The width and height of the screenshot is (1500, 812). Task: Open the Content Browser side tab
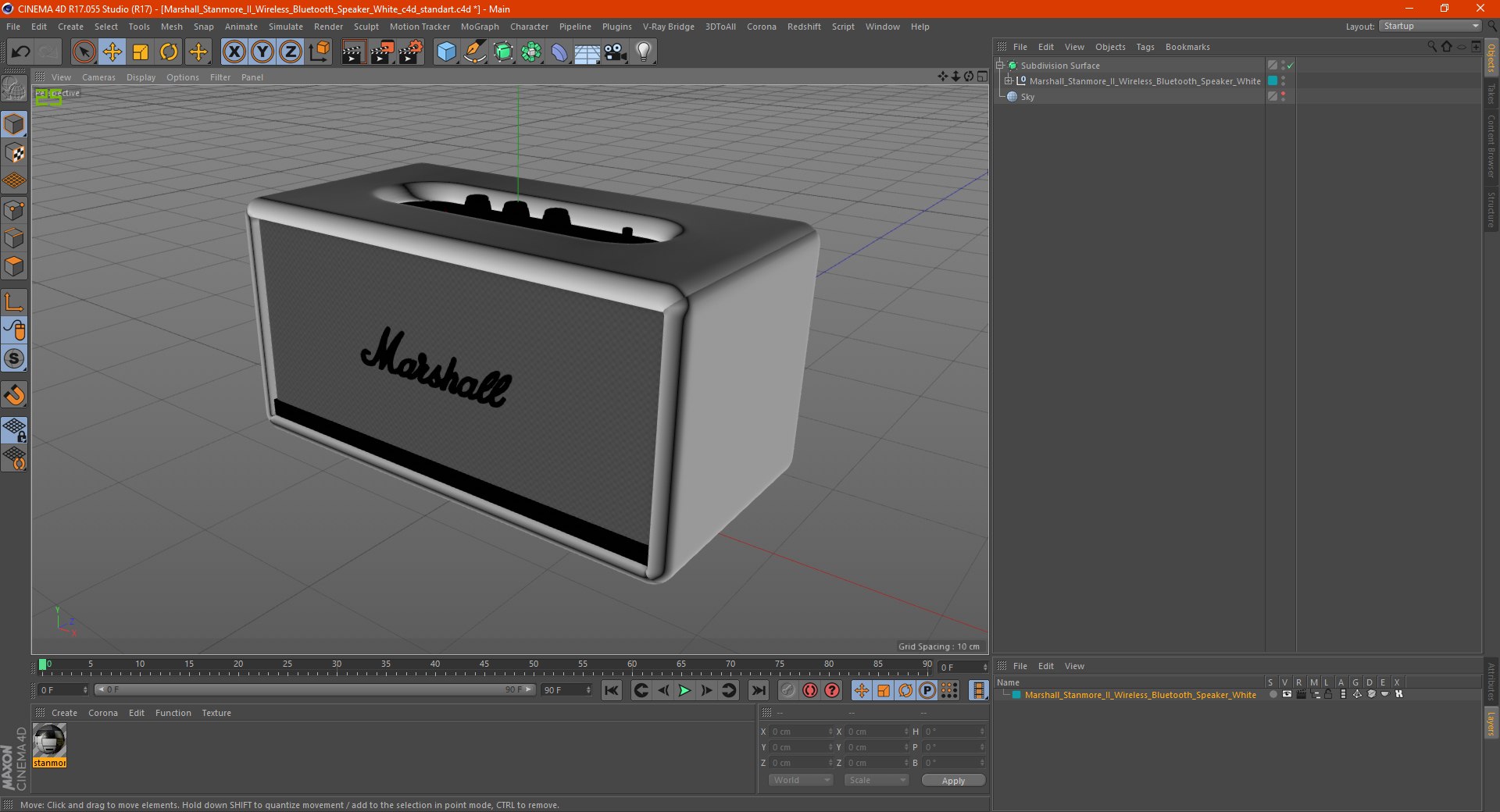[1491, 145]
